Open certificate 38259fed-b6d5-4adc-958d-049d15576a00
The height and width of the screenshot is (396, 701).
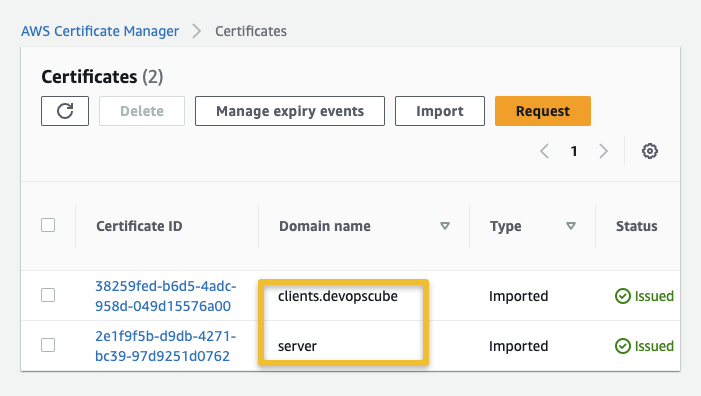pyautogui.click(x=165, y=296)
